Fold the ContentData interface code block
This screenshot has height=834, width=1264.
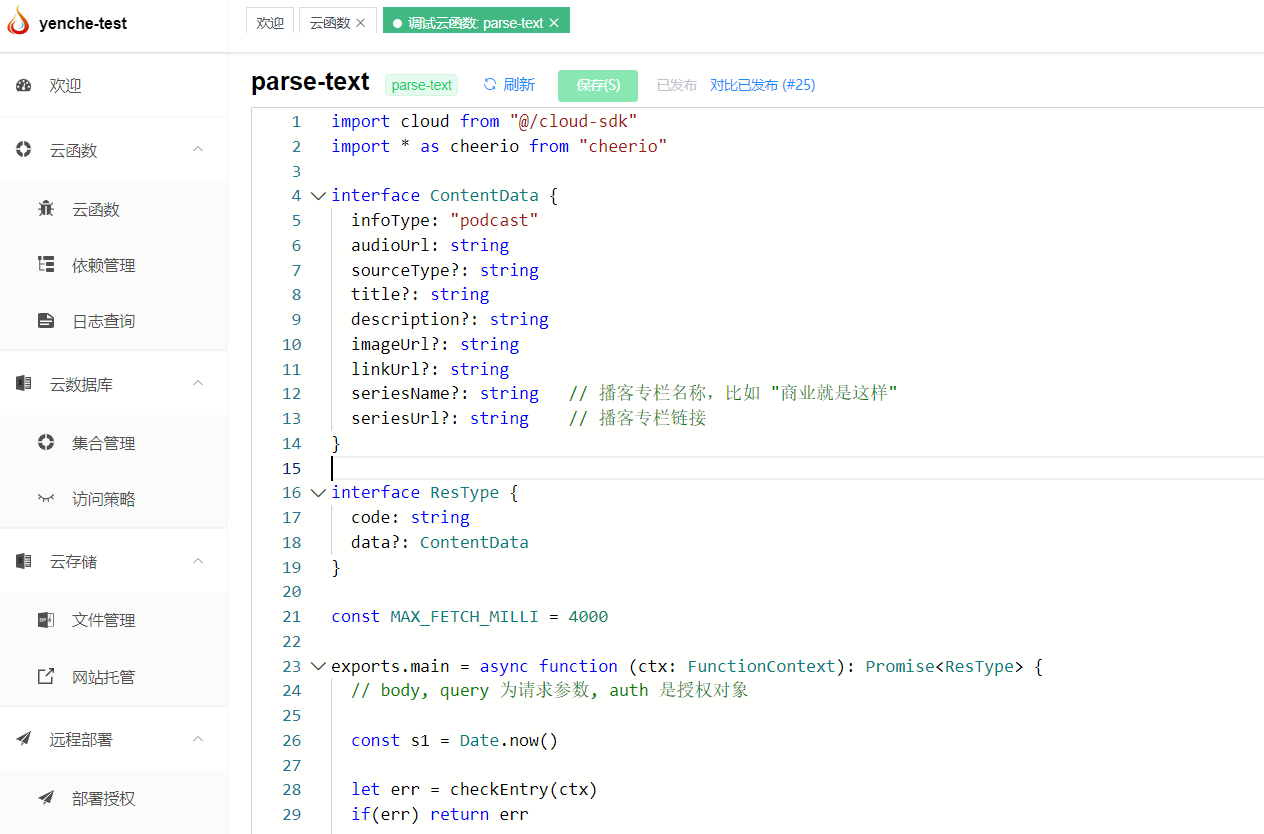pos(318,196)
